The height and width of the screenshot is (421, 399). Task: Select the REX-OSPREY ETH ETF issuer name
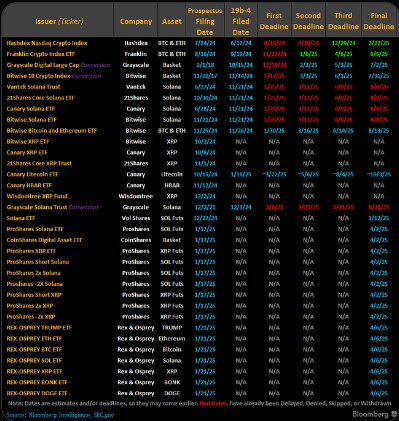34,339
